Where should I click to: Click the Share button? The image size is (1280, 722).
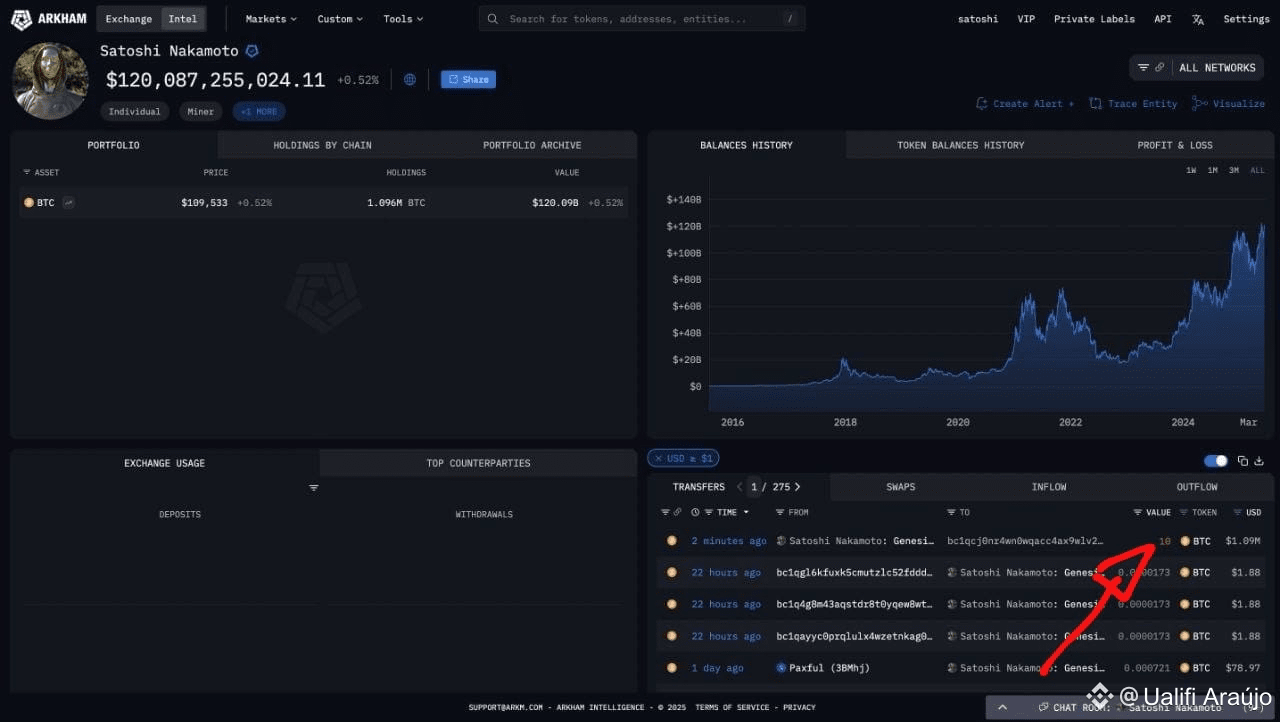coord(468,80)
